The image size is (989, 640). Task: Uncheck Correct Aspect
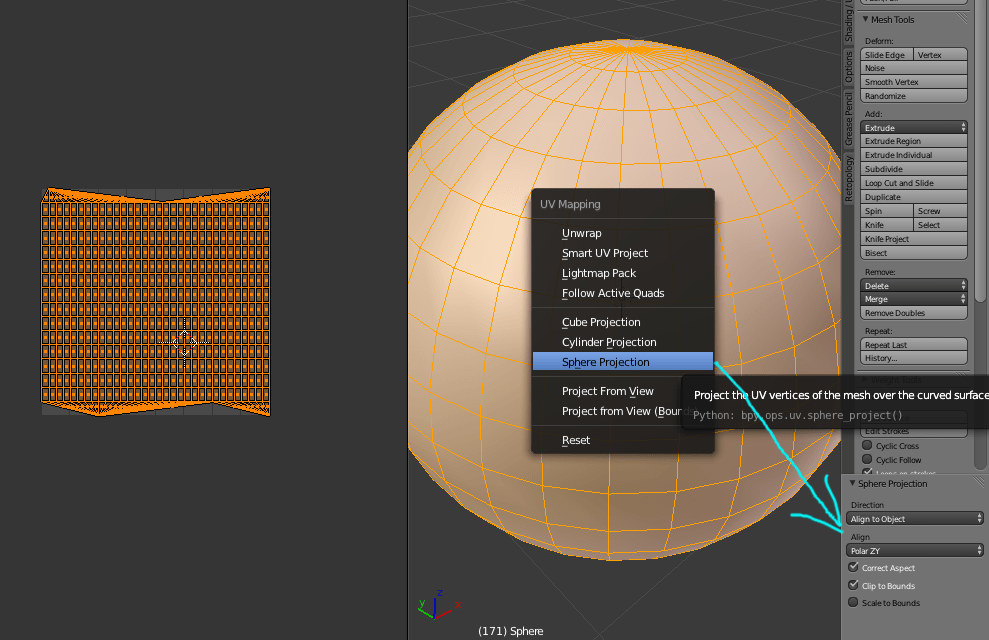pyautogui.click(x=854, y=567)
